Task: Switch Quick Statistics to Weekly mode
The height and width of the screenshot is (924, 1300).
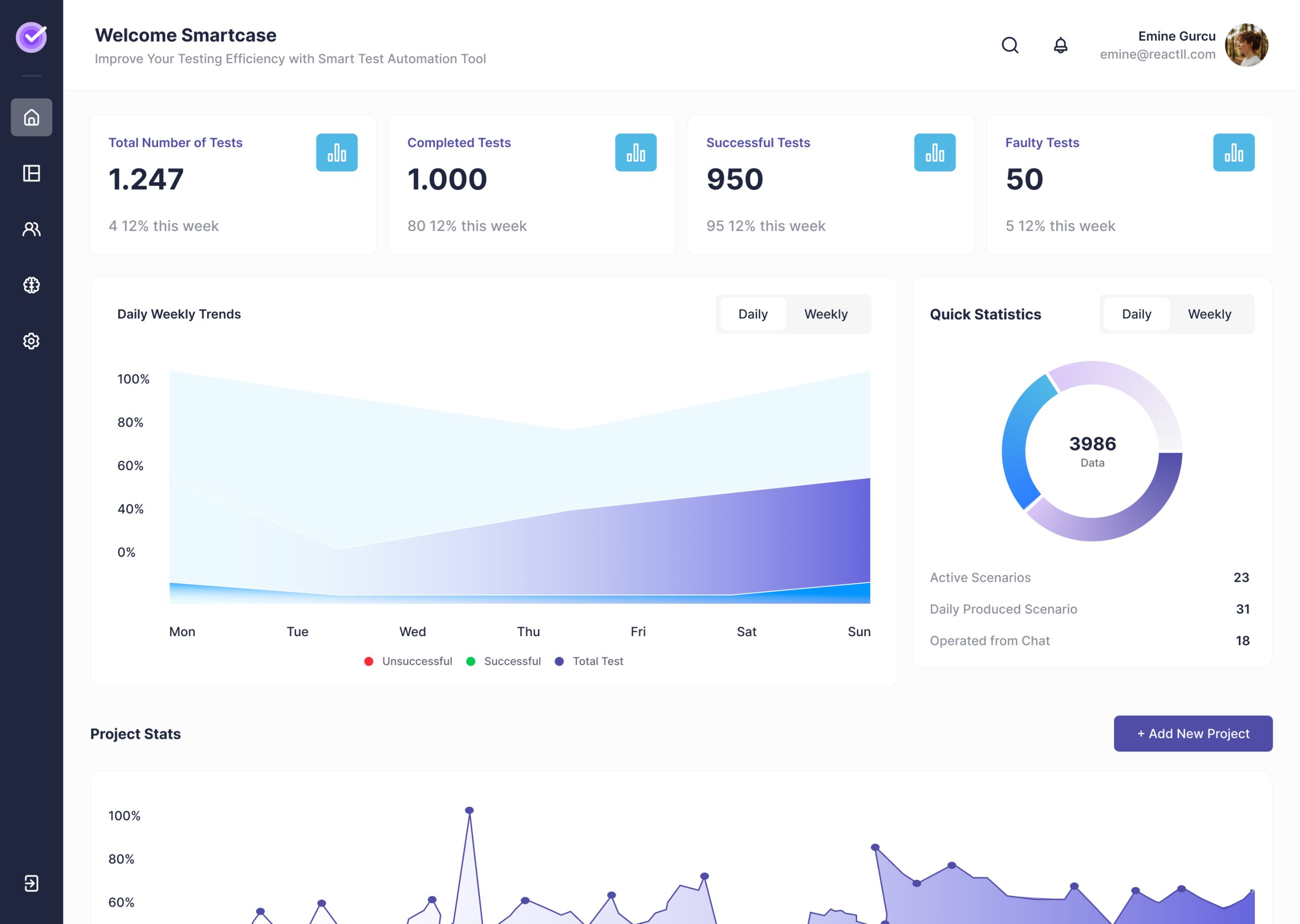Action: point(1209,314)
